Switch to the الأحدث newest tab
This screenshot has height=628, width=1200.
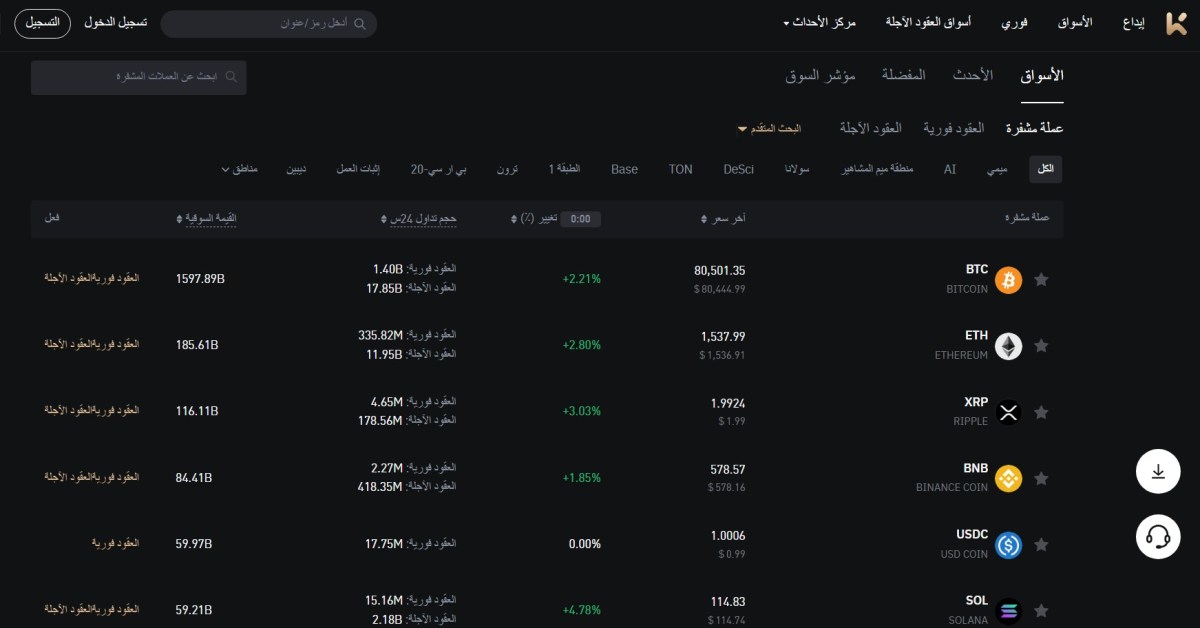973,76
